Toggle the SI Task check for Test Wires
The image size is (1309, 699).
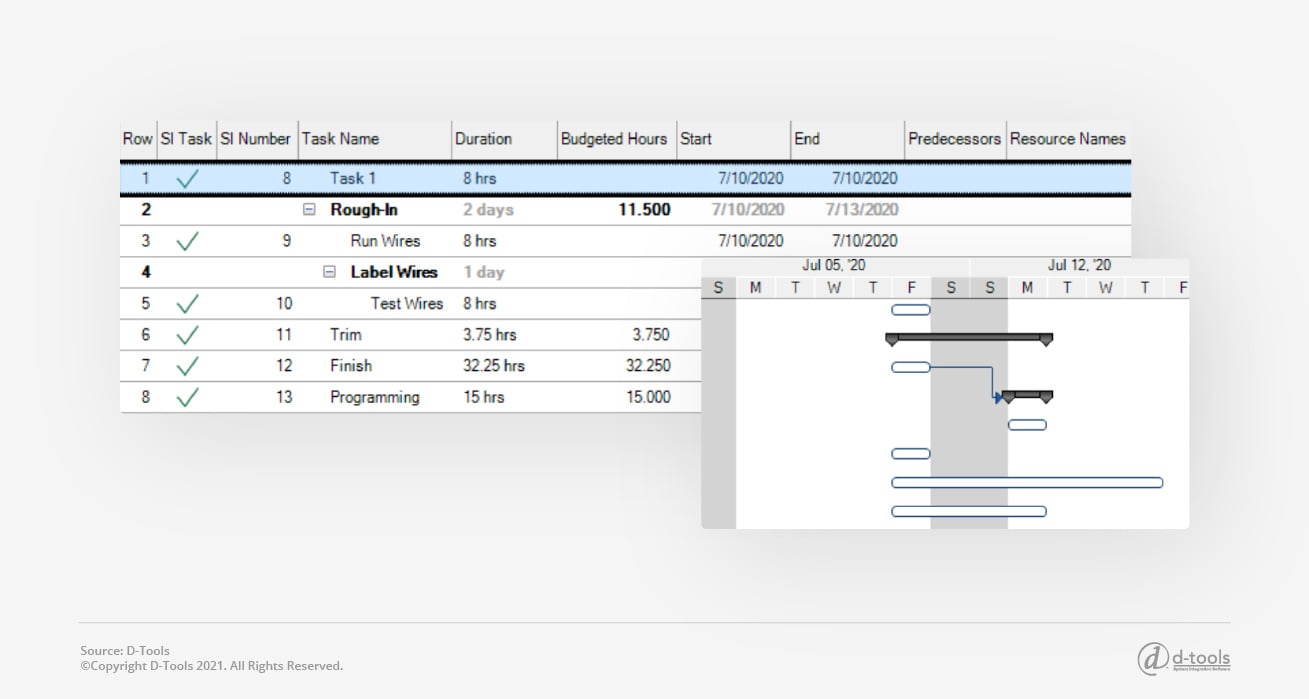[x=187, y=304]
